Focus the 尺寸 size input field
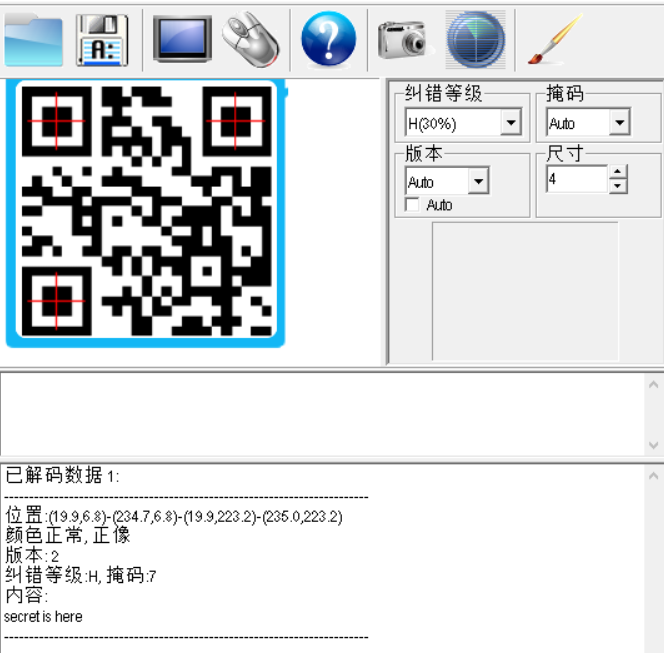This screenshot has height=653, width=664. point(577,179)
